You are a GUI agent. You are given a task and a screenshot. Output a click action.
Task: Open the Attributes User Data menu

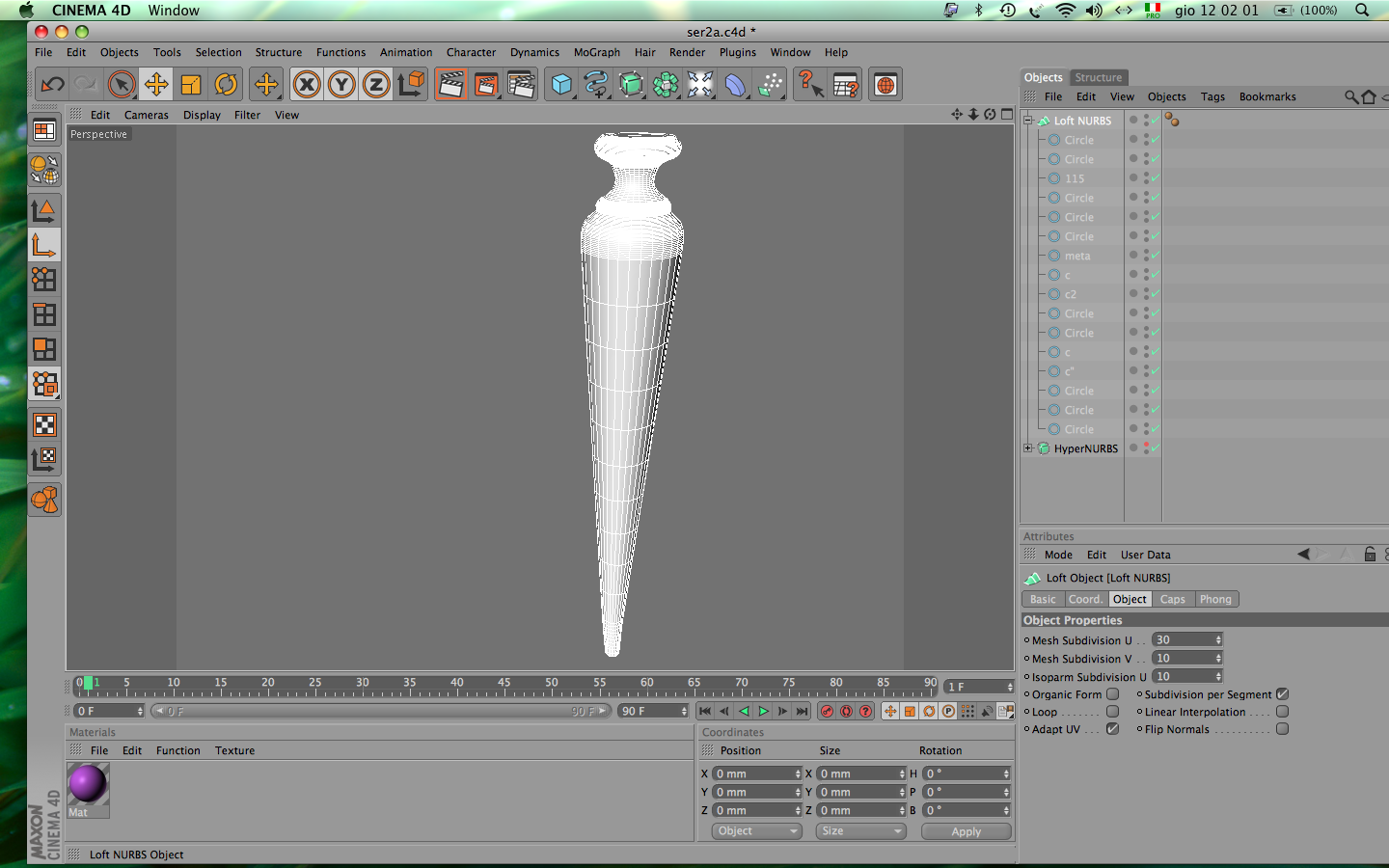[x=1146, y=555]
